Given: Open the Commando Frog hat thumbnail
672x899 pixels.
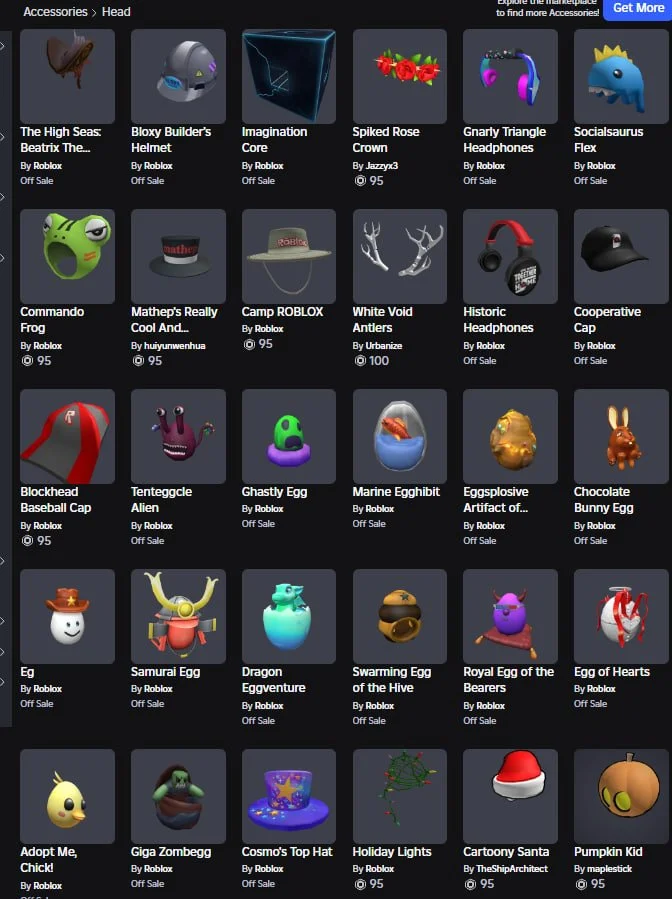Looking at the screenshot, I should click(68, 256).
